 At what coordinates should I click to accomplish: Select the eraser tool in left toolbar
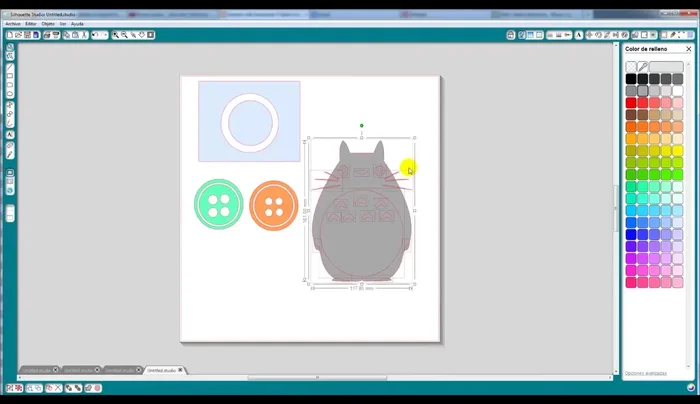(x=10, y=147)
